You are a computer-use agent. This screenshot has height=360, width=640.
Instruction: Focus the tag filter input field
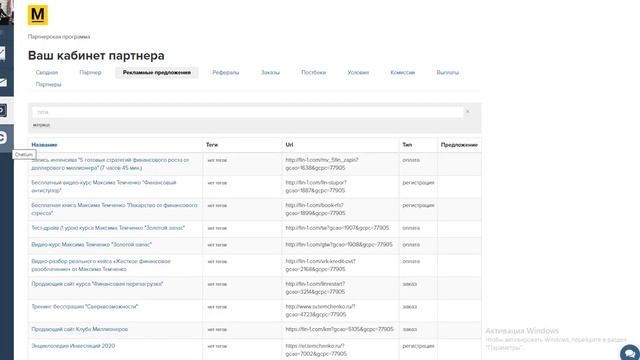[x=247, y=112]
